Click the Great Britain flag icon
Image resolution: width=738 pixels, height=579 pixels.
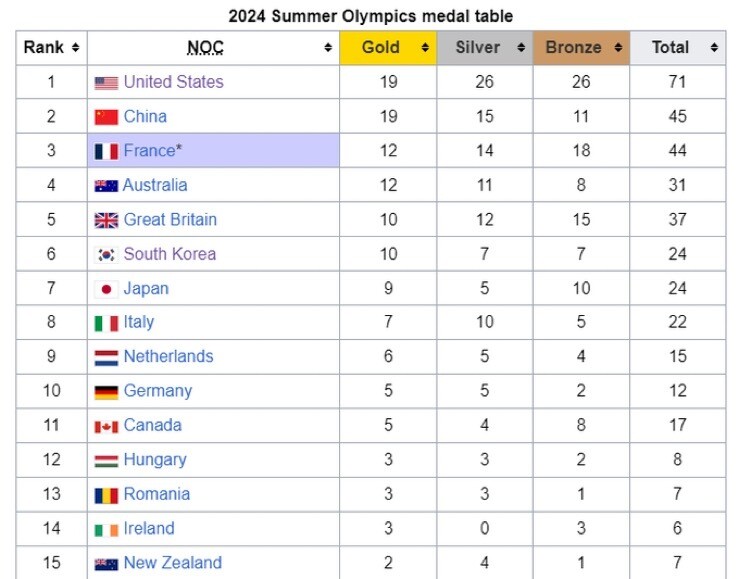(106, 220)
